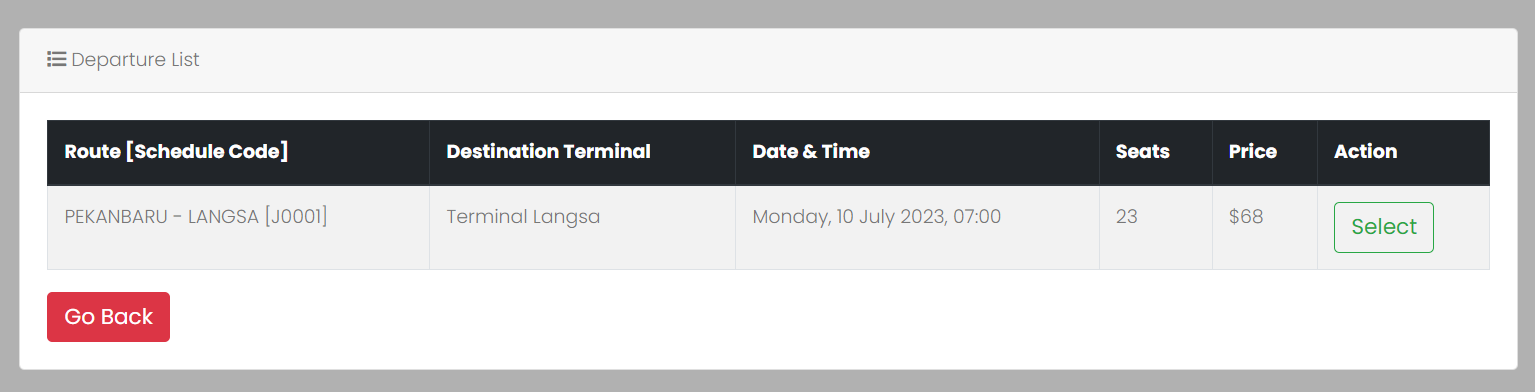Click the Terminal Langsa cell
This screenshot has width=1535, height=392.
point(583,228)
